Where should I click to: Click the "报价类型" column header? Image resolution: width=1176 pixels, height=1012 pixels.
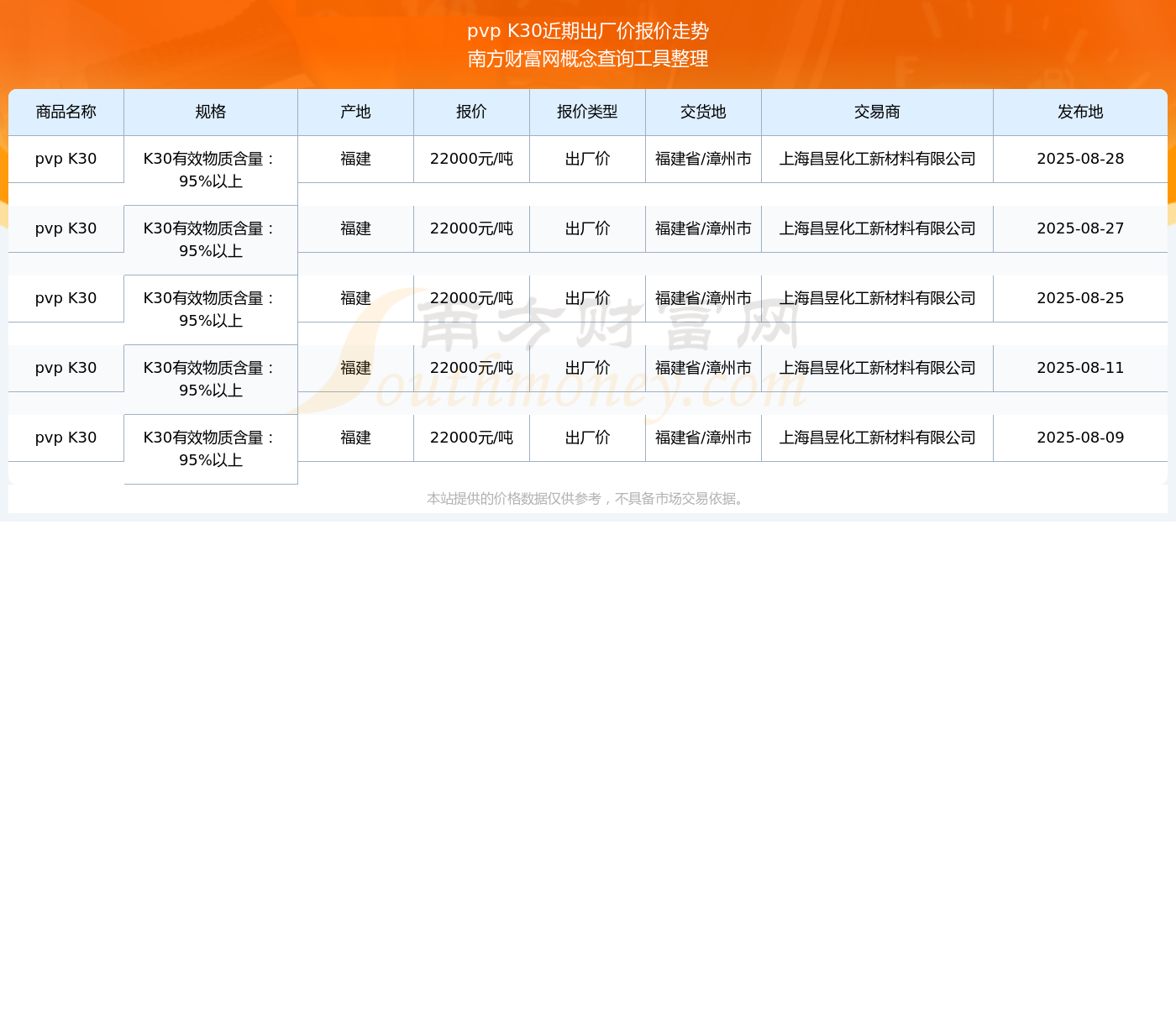click(x=587, y=112)
